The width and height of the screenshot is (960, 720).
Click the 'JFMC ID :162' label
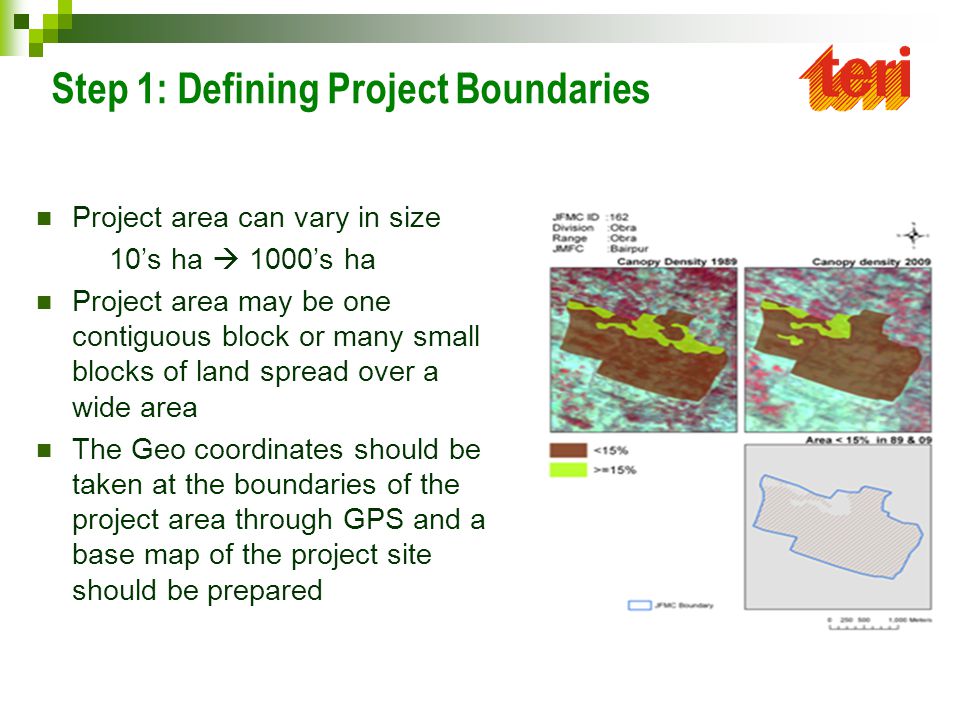[591, 217]
